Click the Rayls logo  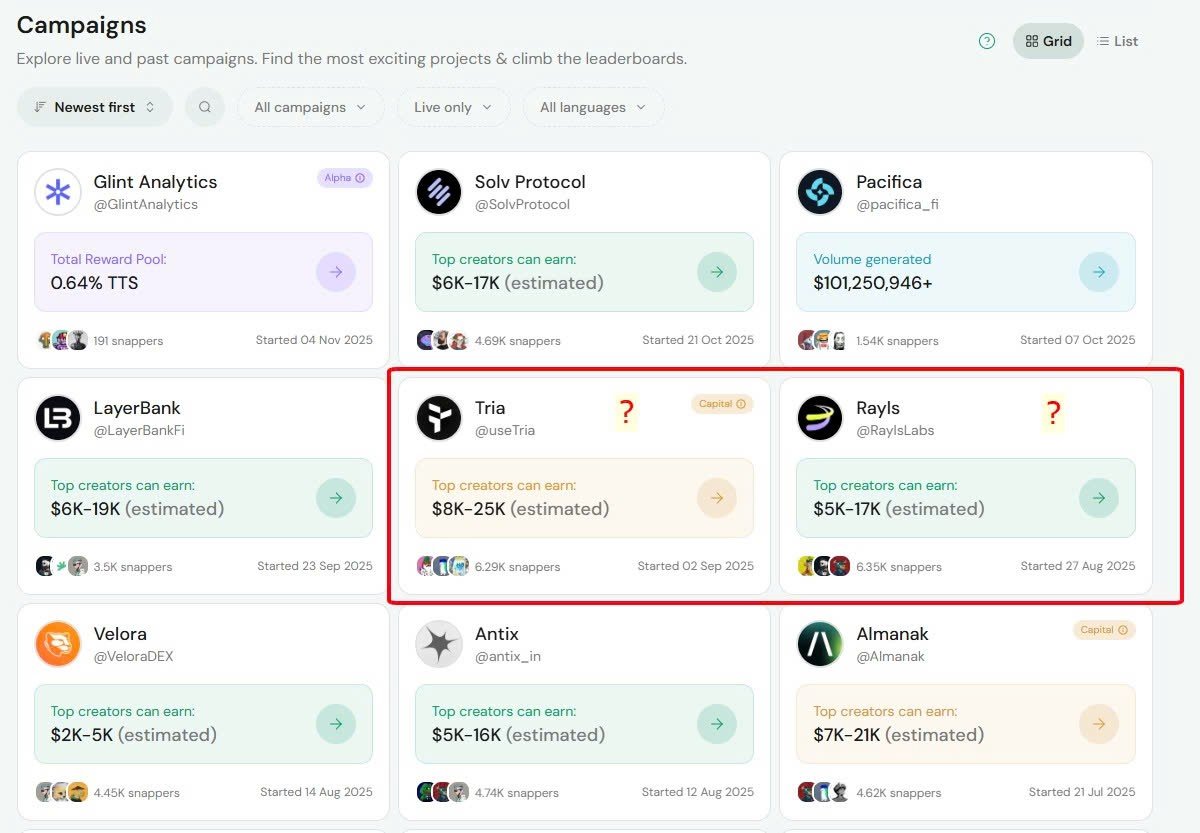coord(820,418)
